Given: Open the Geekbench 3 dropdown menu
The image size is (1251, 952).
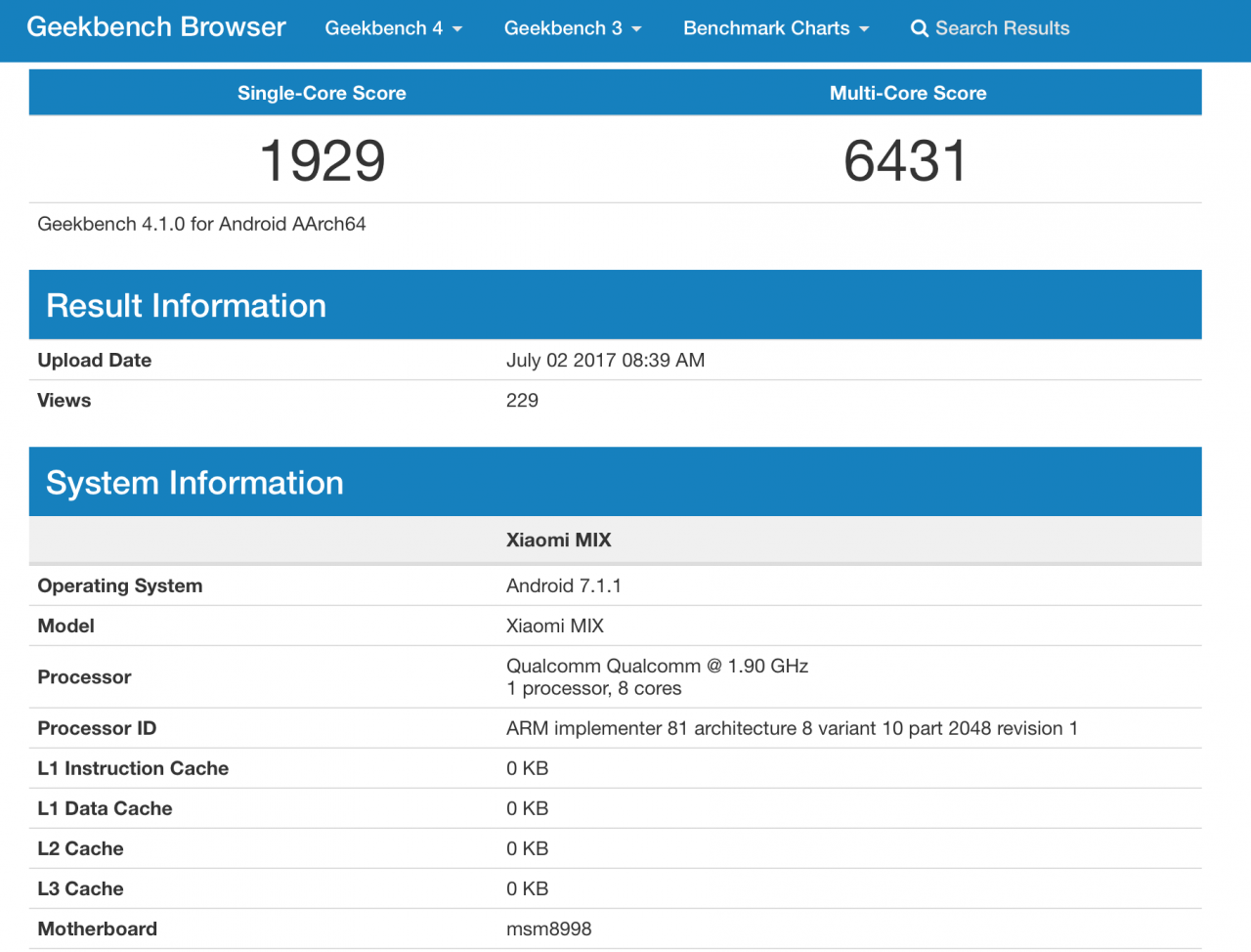Looking at the screenshot, I should [x=573, y=28].
